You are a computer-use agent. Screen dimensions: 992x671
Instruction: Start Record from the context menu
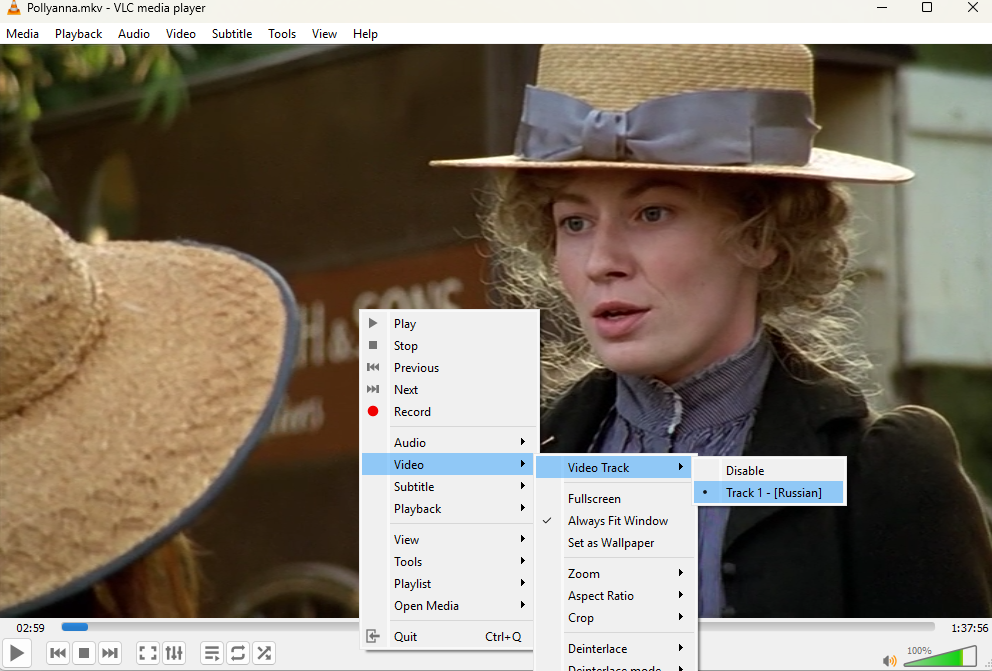(449, 412)
